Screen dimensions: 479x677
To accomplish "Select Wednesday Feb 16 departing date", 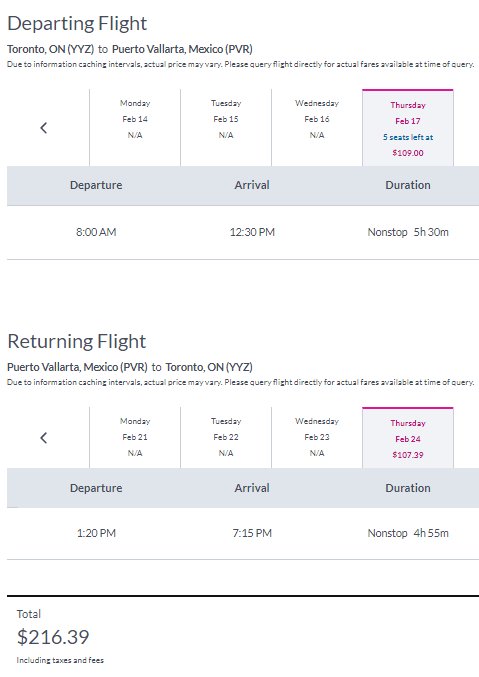I will (317, 128).
